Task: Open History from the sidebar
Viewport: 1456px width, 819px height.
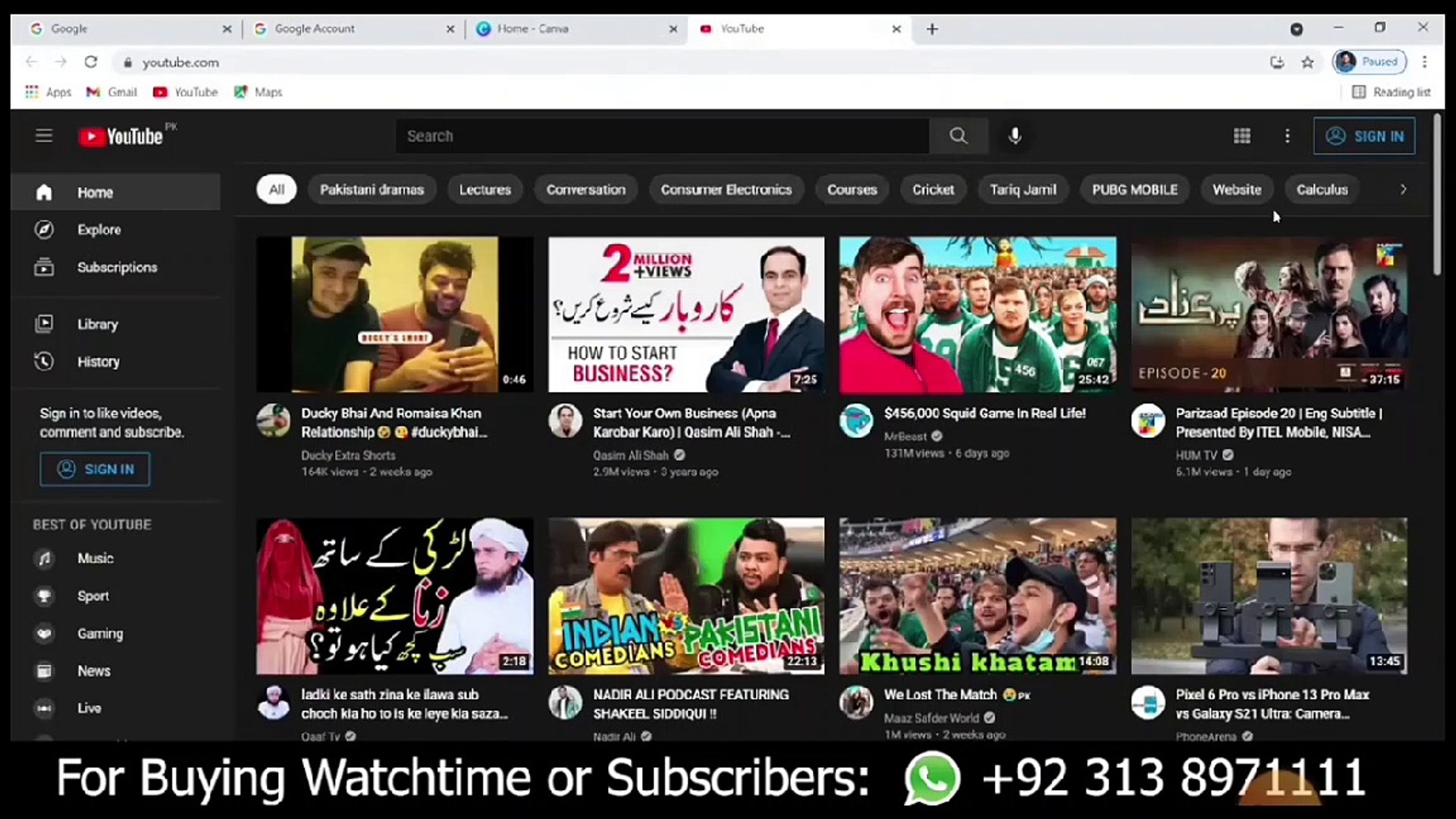Action: (x=98, y=362)
